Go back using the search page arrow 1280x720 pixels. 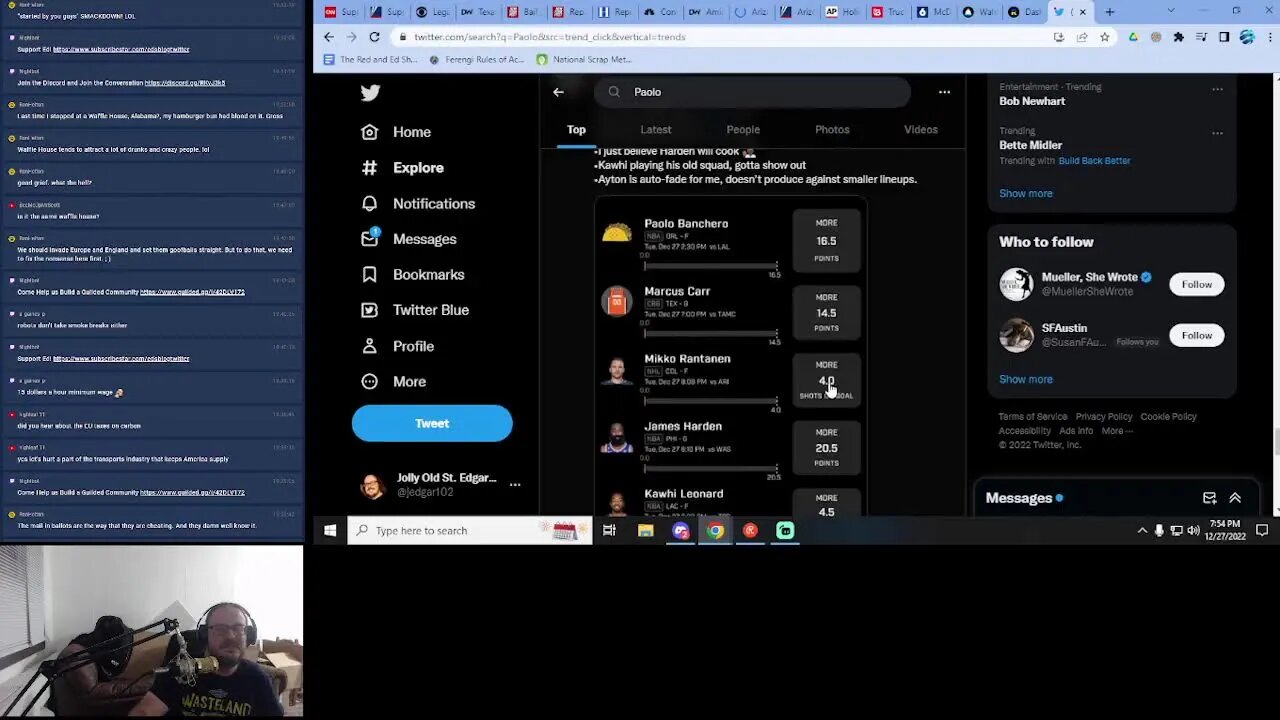558,92
